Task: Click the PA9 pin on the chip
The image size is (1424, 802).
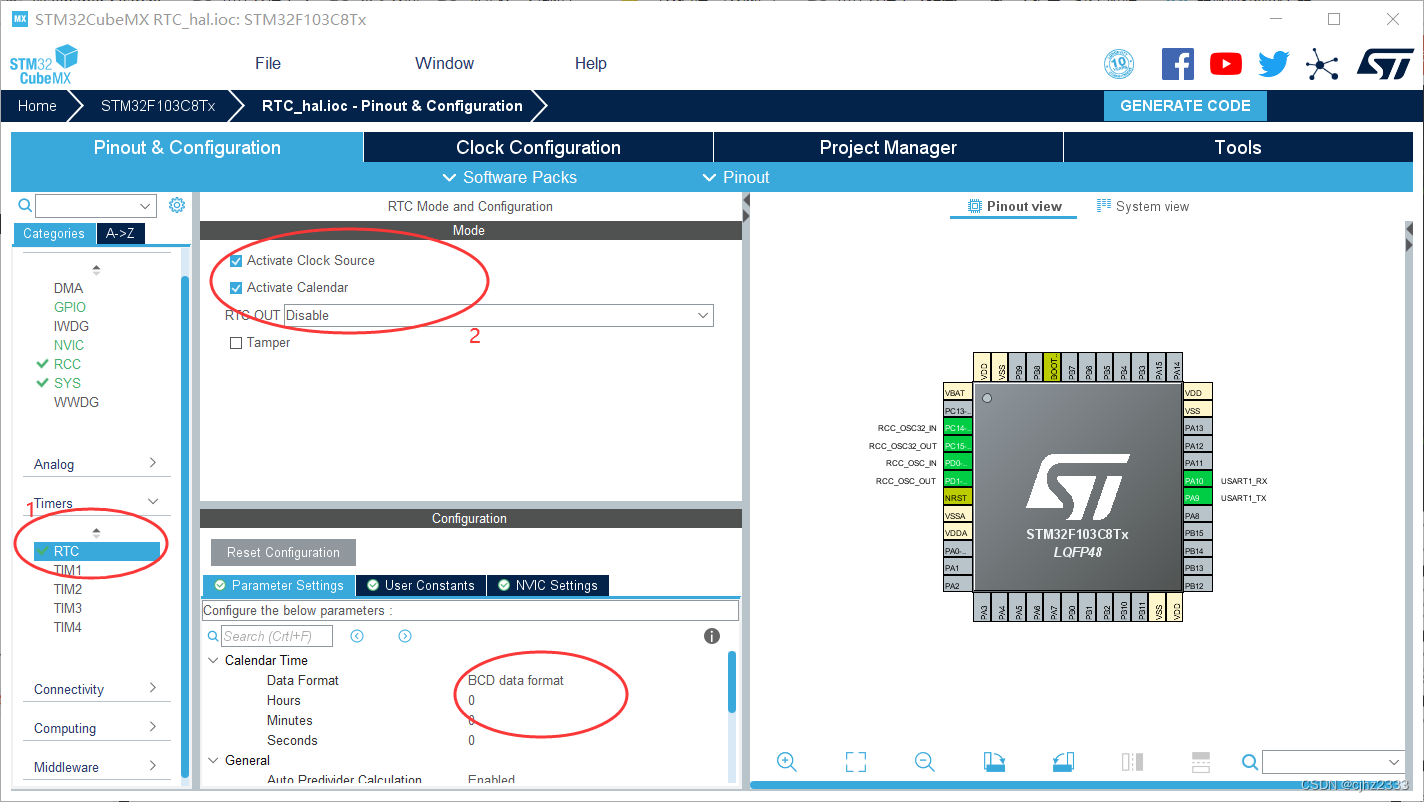Action: tap(1196, 498)
